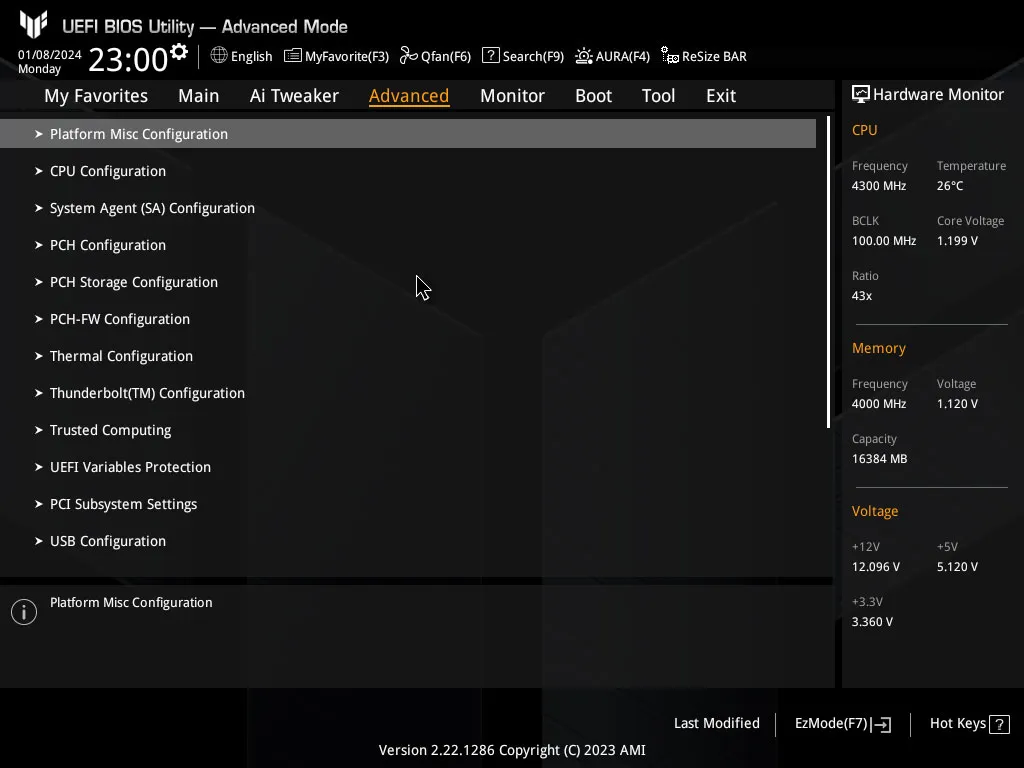
Task: Expand System Agent (SA) Configuration
Action: [152, 208]
